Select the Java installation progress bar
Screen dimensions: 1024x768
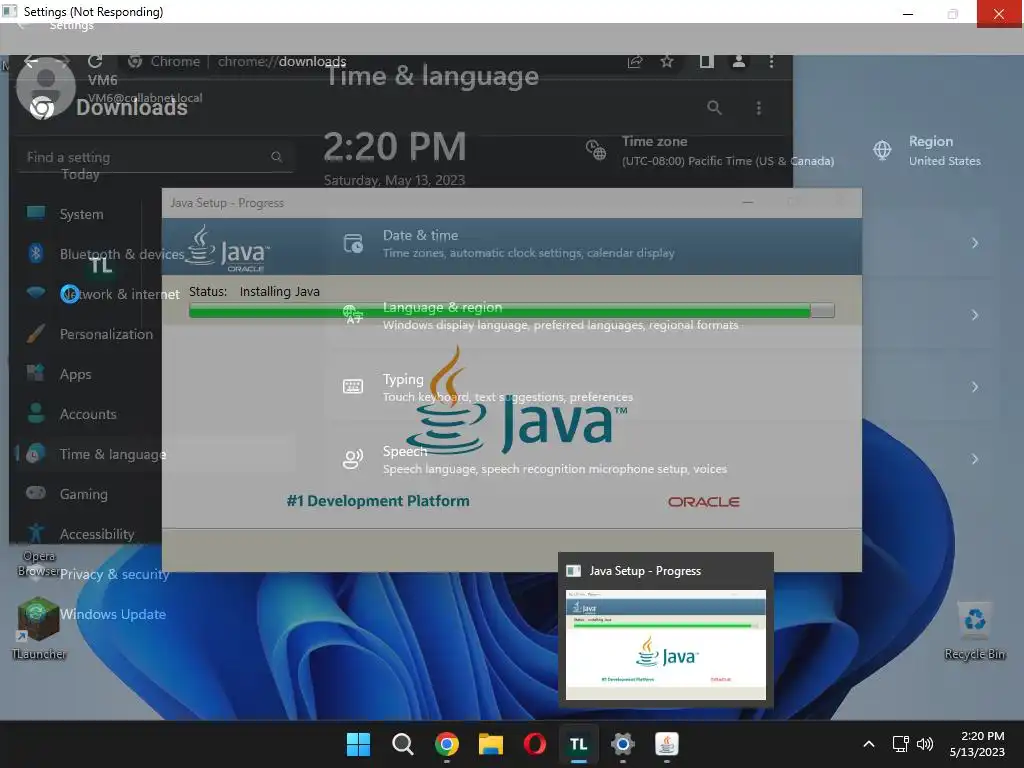511,310
